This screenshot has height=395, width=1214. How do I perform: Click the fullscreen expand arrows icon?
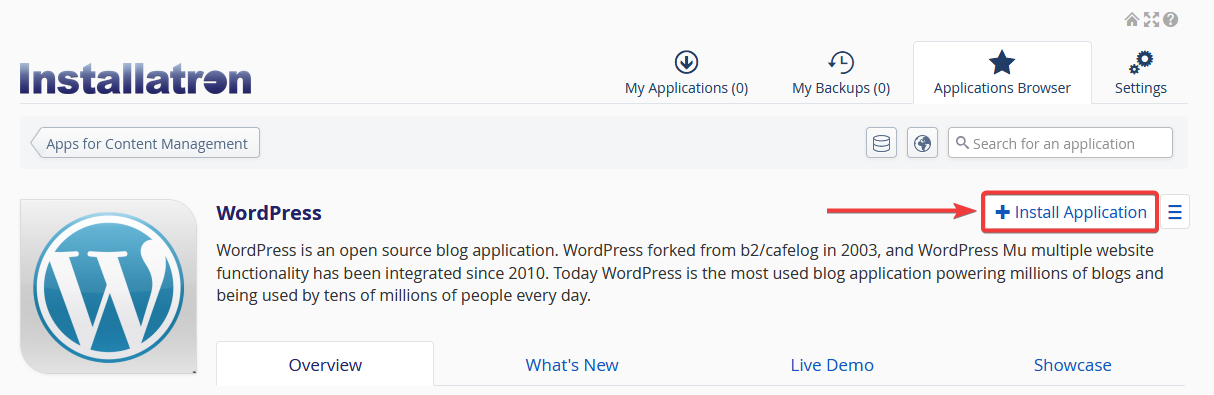point(1151,19)
